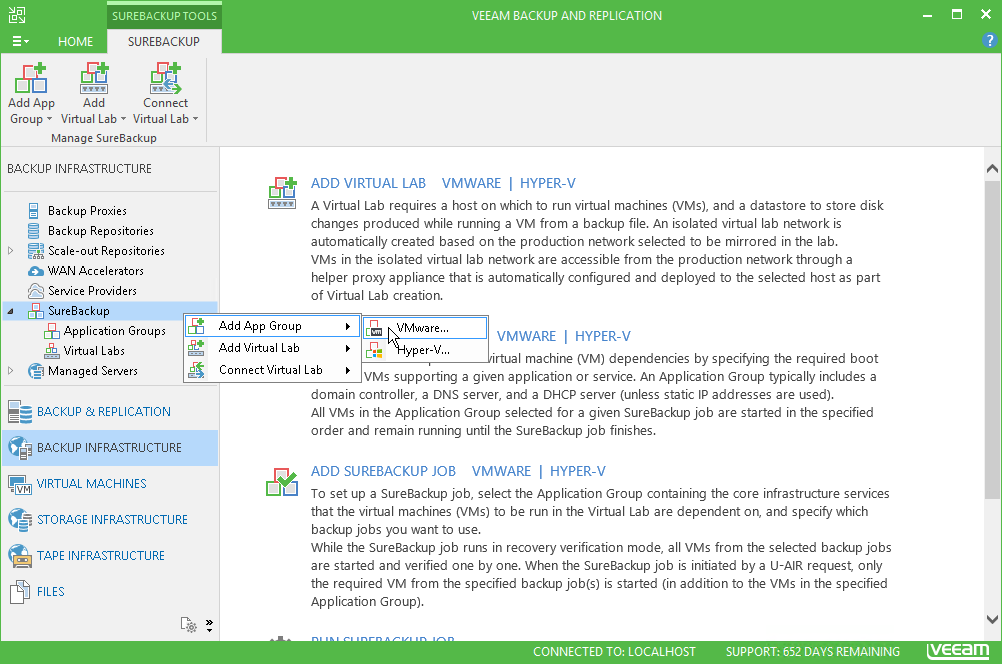Choose Connect Virtual Lab in context menu
Viewport: 1002px width, 664px height.
click(x=272, y=370)
